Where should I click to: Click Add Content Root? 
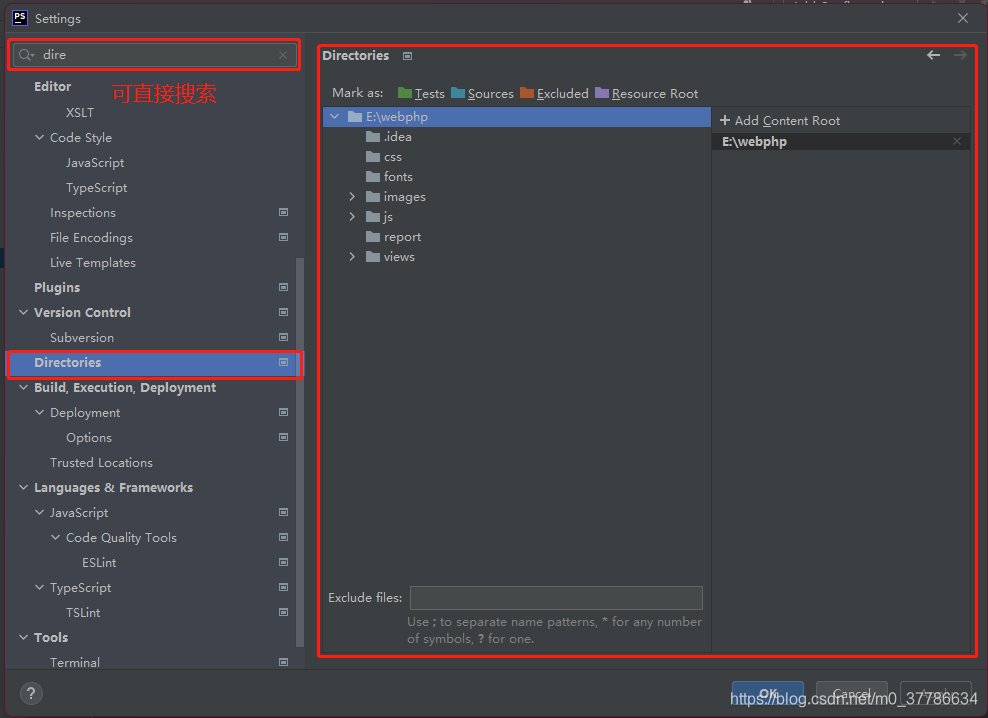click(779, 120)
